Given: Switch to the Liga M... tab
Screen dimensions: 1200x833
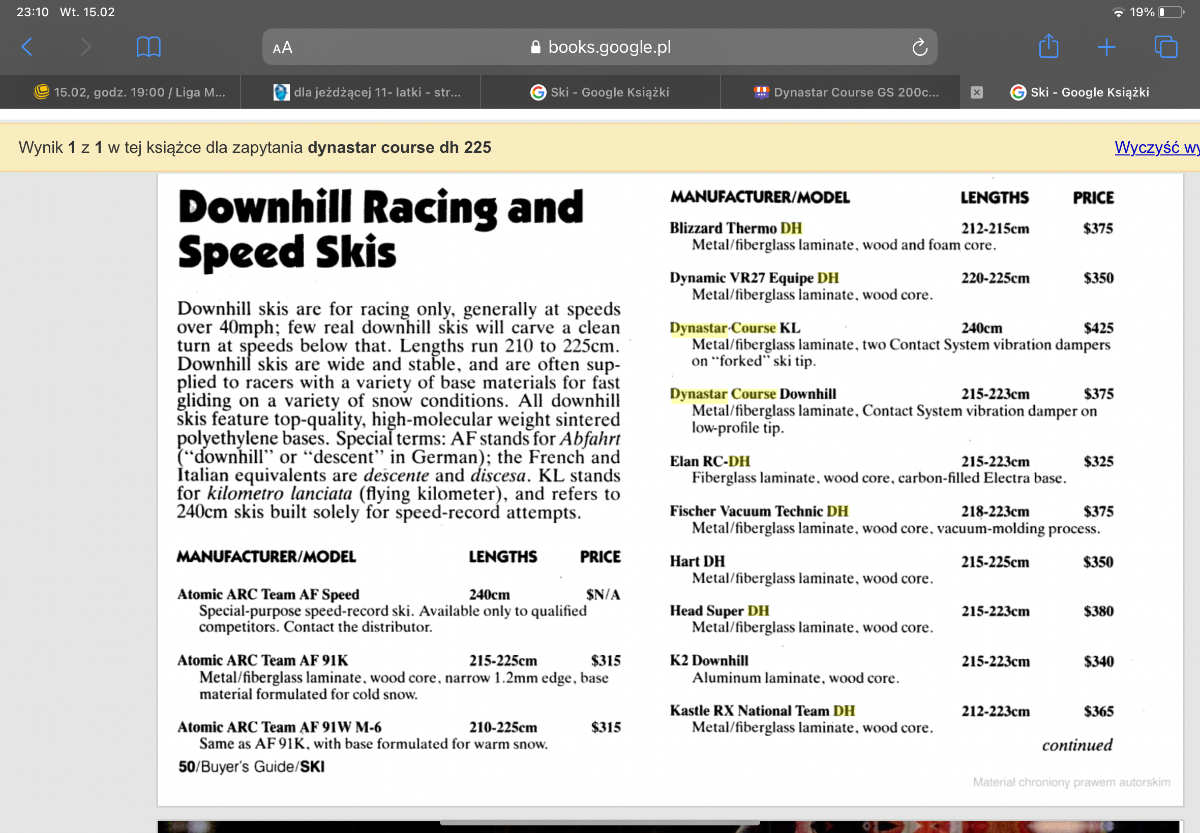Looking at the screenshot, I should pos(130,92).
